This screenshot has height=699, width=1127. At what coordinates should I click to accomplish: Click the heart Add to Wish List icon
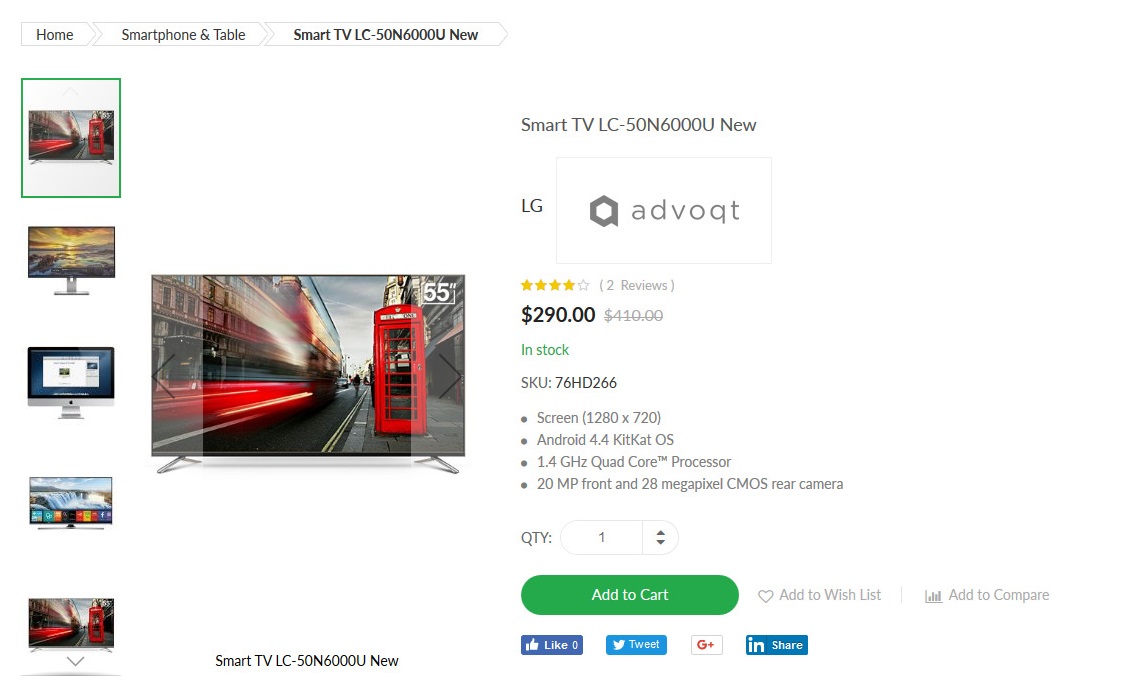[765, 596]
